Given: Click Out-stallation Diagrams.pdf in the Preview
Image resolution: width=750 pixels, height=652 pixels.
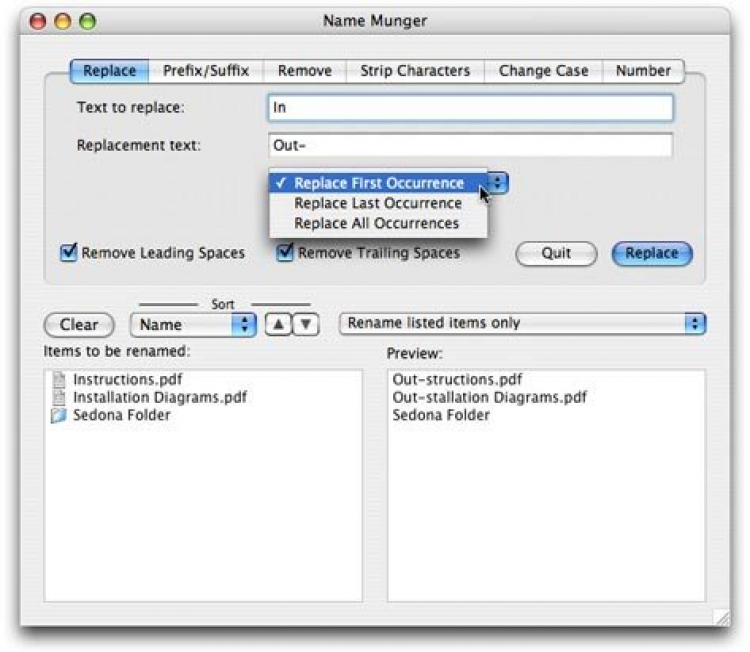Looking at the screenshot, I should pyautogui.click(x=489, y=397).
